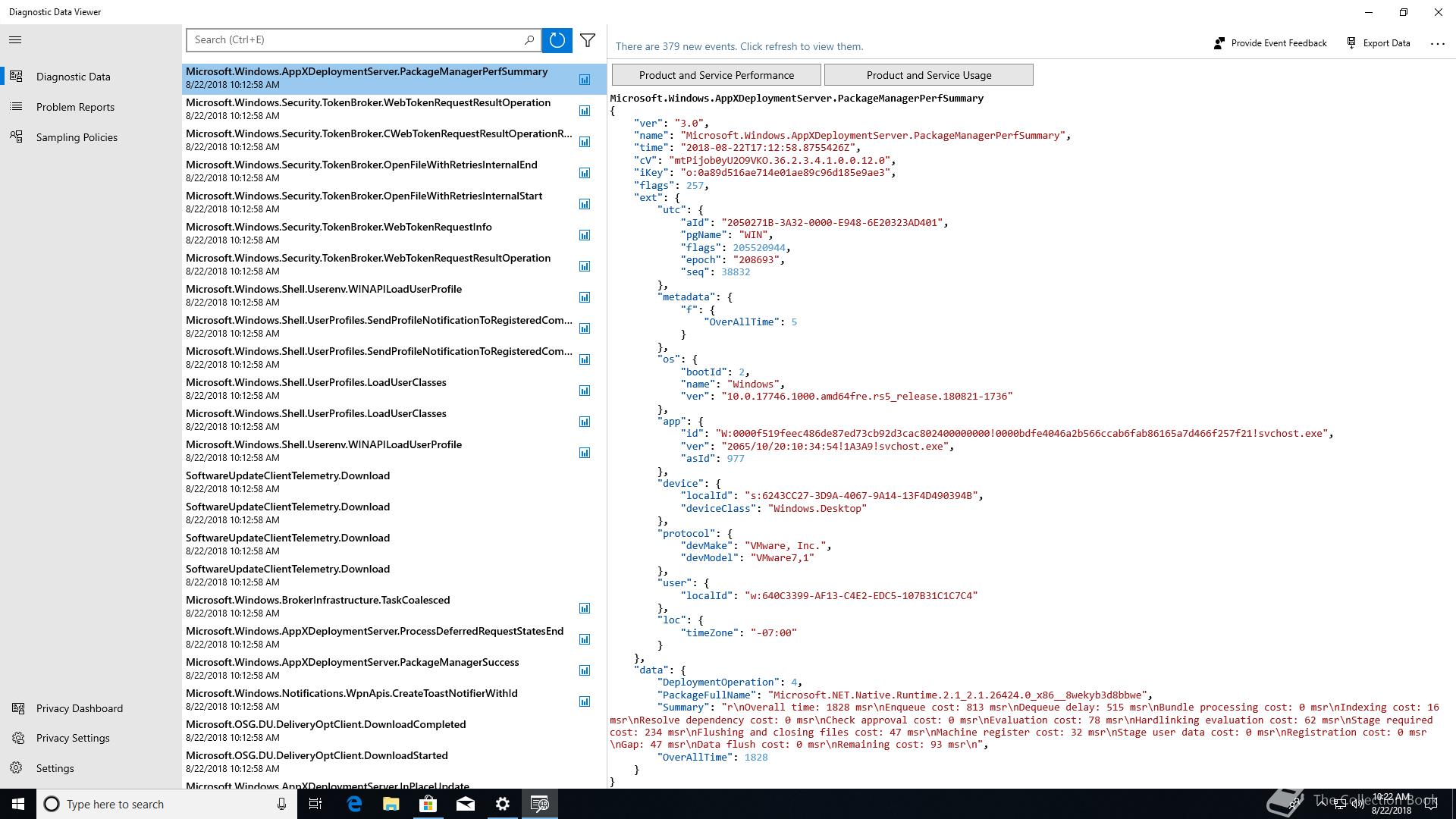Click Product and Service Usage button
The height and width of the screenshot is (819, 1456).
click(x=929, y=75)
